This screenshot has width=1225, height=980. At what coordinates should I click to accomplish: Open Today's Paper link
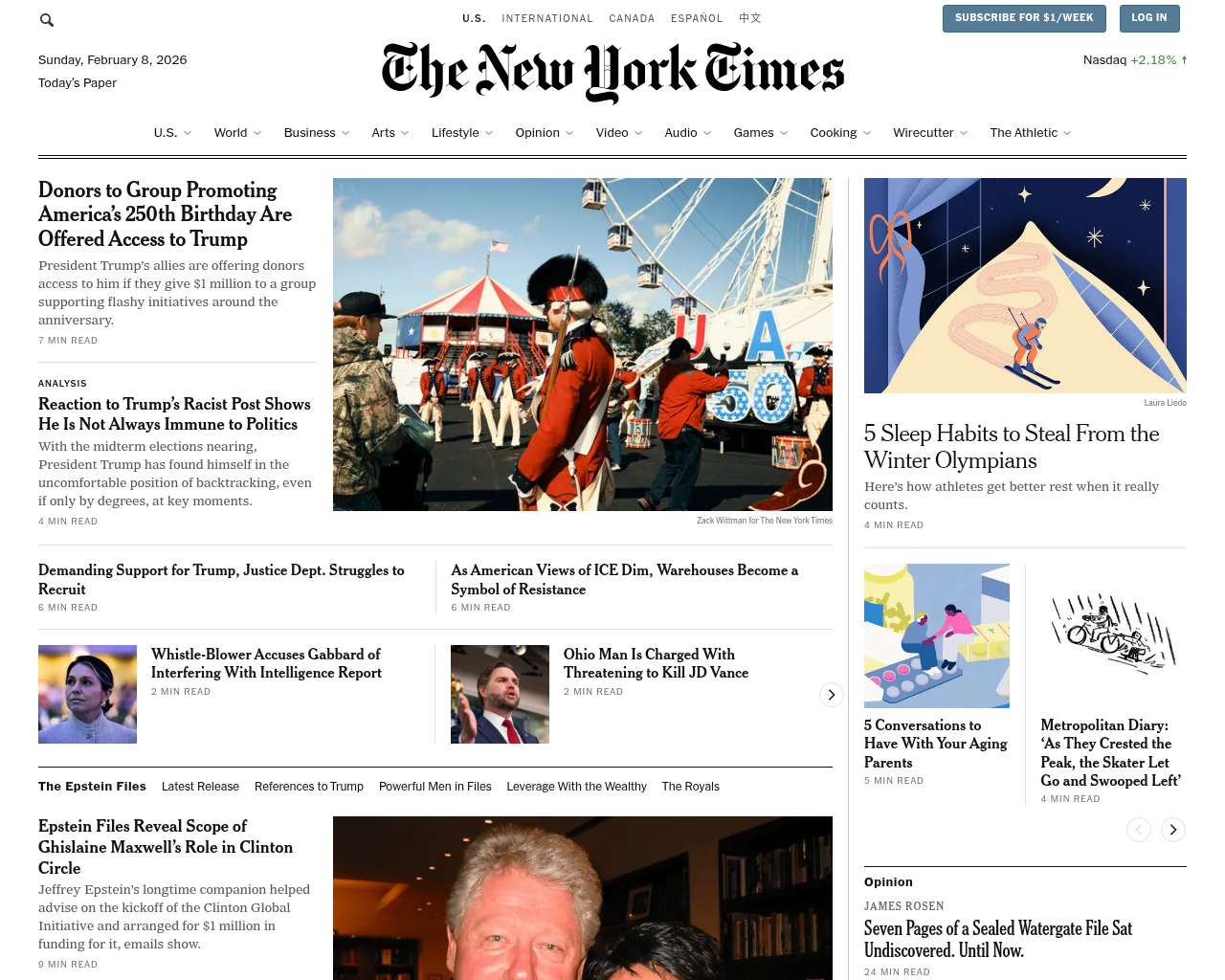point(78,83)
